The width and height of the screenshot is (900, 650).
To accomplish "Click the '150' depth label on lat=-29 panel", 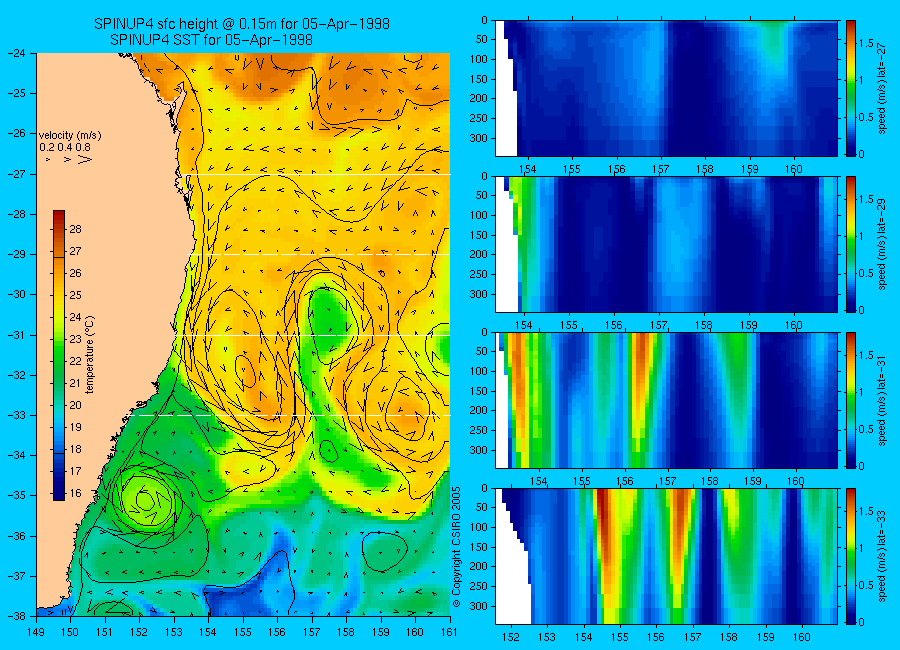I will 478,235.
